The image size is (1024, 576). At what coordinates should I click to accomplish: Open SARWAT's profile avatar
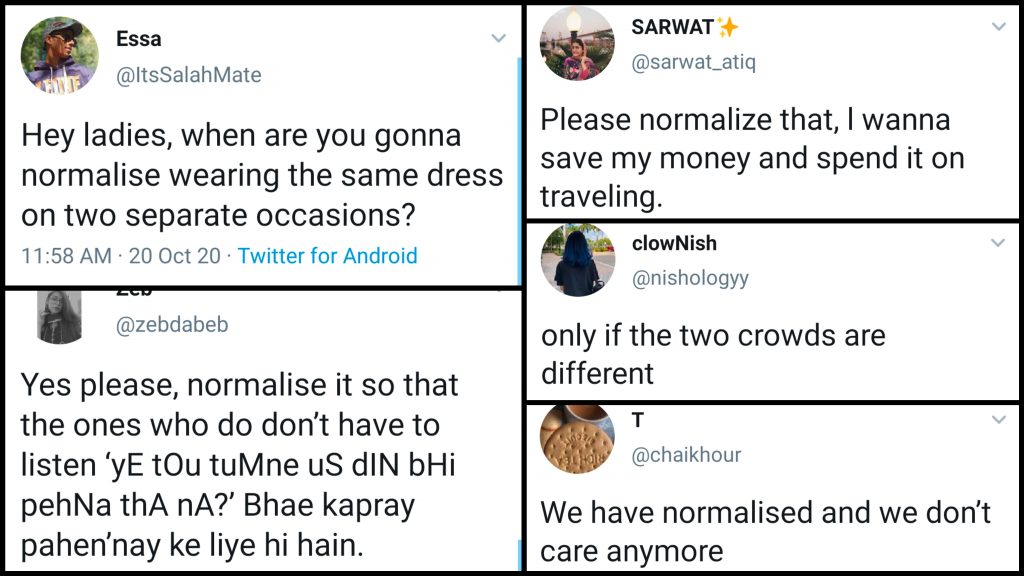click(577, 43)
